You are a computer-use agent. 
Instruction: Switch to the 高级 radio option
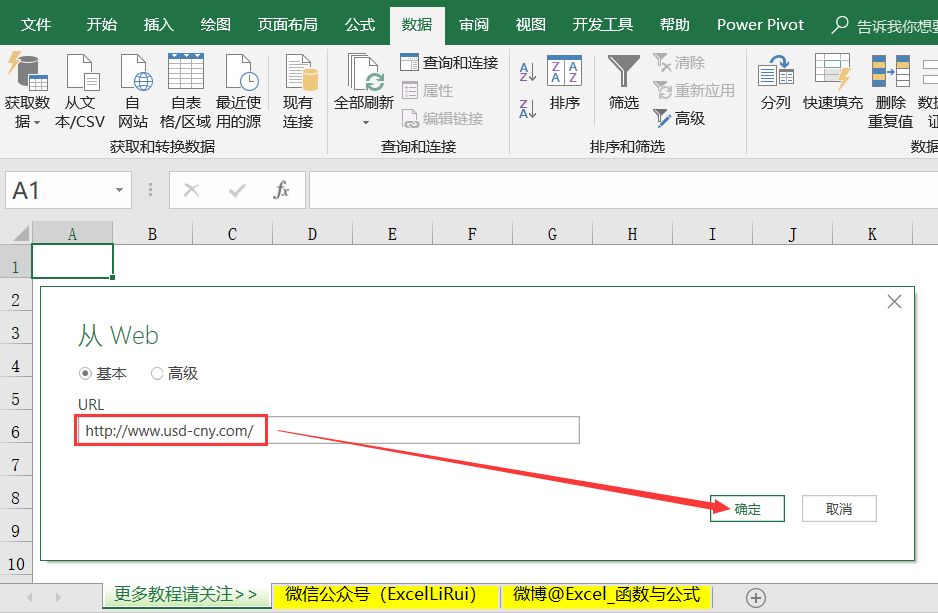coord(155,373)
